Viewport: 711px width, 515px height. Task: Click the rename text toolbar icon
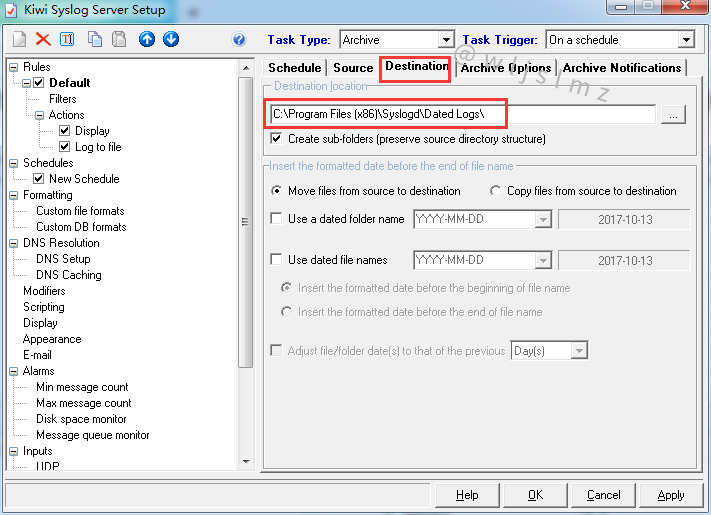point(67,39)
